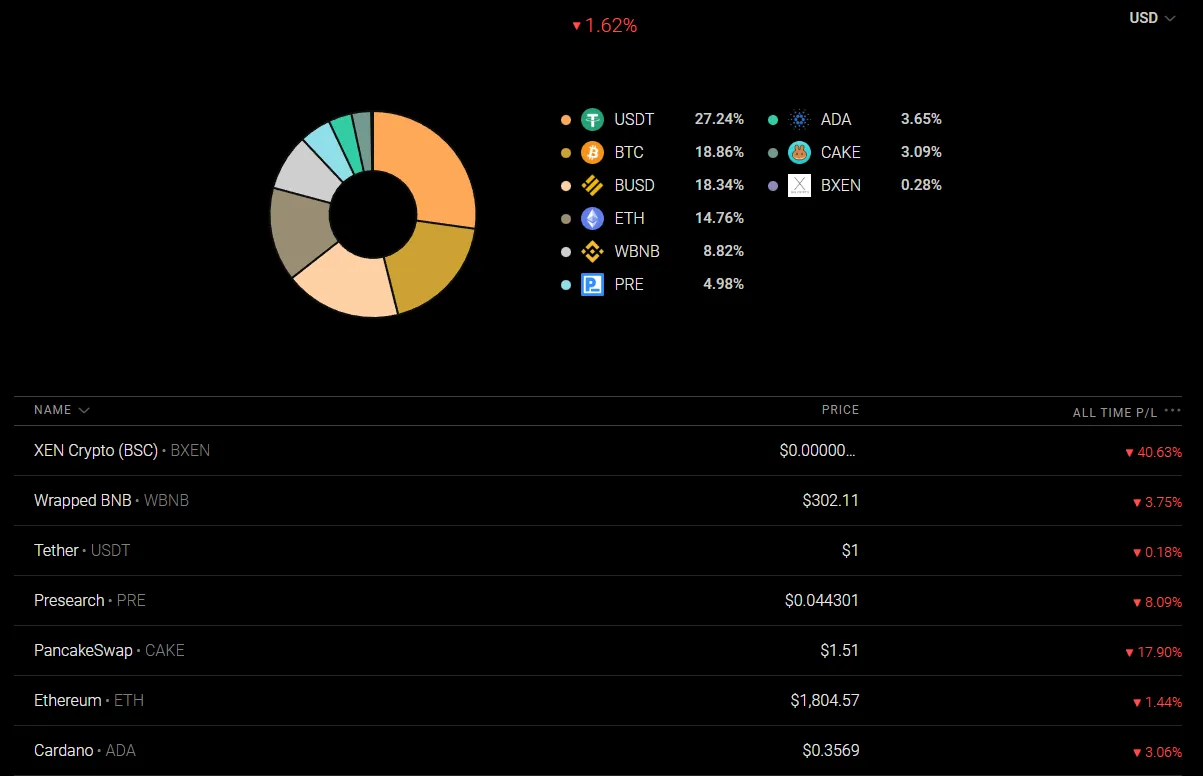Click the 40.63% loss for XEN Crypto
The height and width of the screenshot is (776, 1203).
tap(1153, 452)
